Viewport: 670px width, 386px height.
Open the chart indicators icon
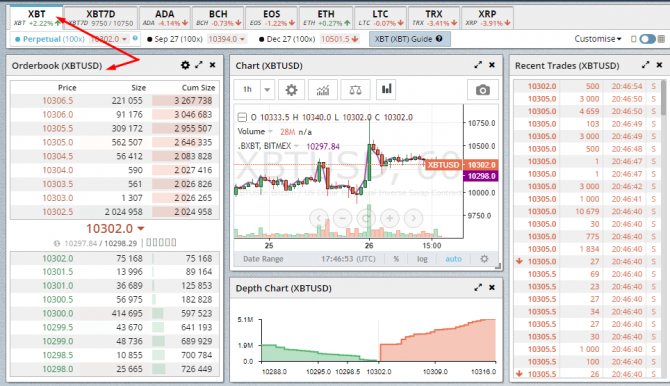pos(323,89)
